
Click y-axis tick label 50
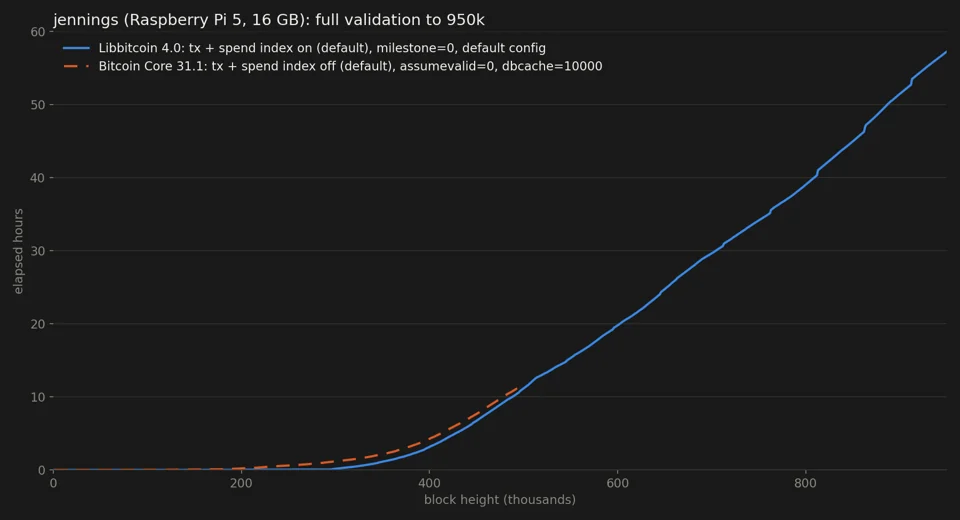(38, 105)
